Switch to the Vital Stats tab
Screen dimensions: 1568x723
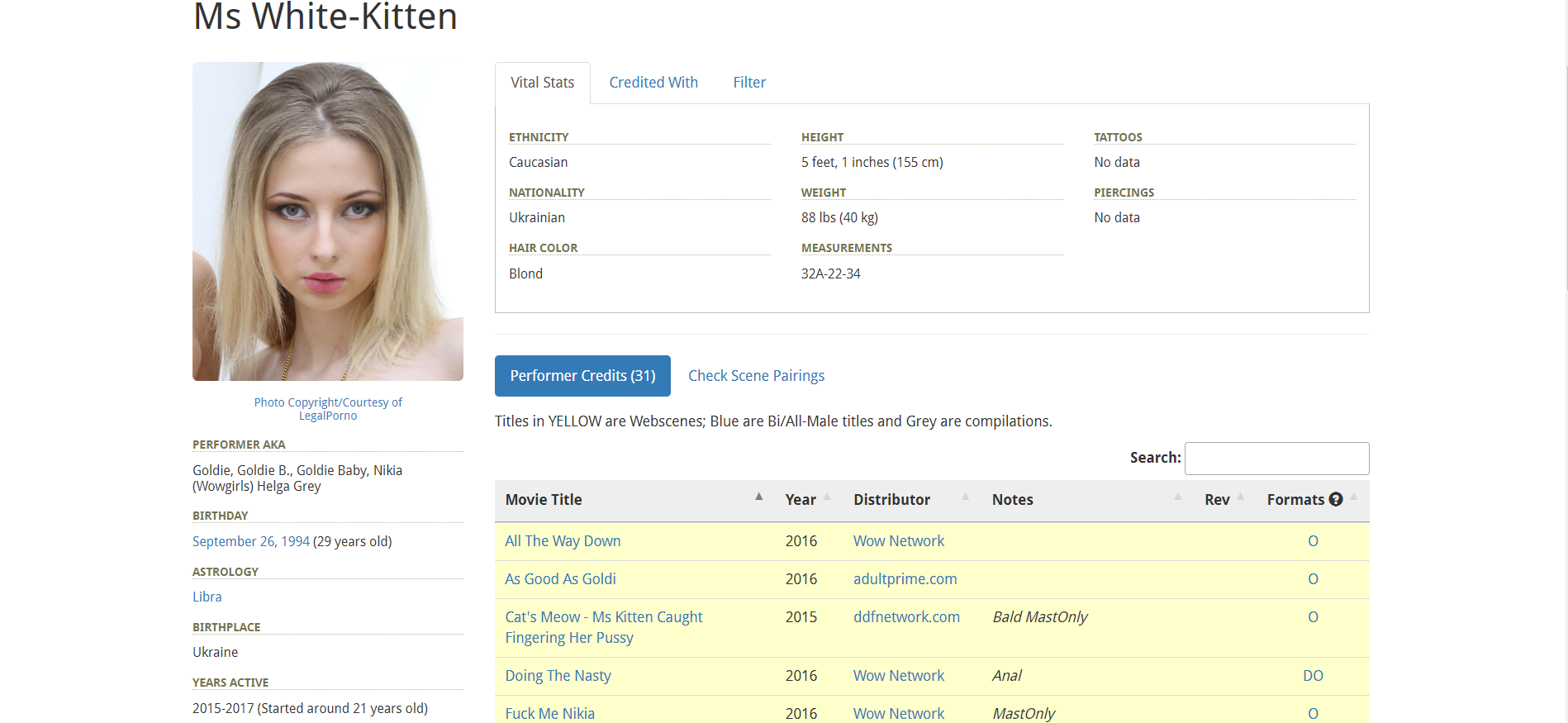pos(542,83)
